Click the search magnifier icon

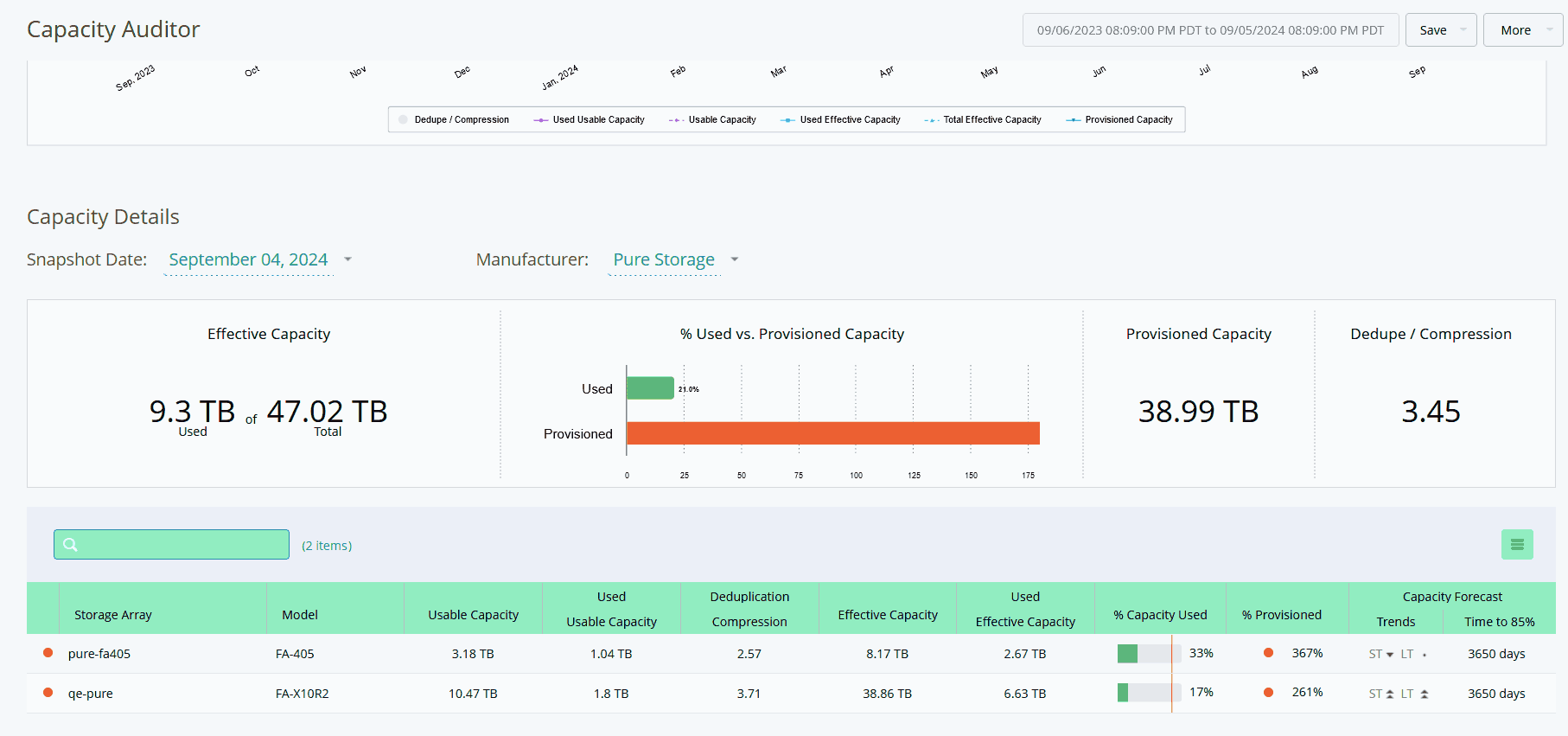[71, 545]
